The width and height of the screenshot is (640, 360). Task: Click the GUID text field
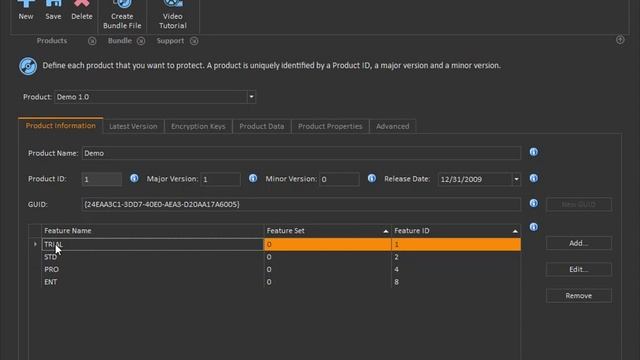click(301, 204)
